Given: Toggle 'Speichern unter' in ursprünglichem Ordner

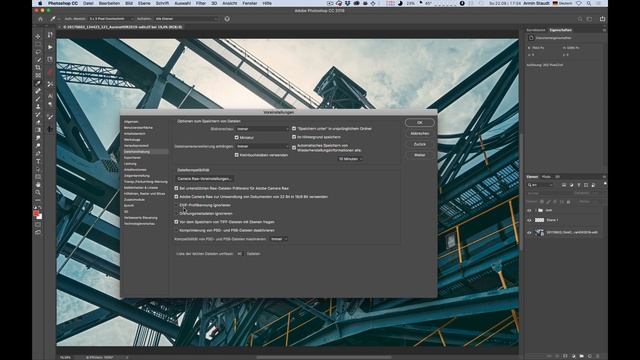Looking at the screenshot, I should tap(294, 129).
